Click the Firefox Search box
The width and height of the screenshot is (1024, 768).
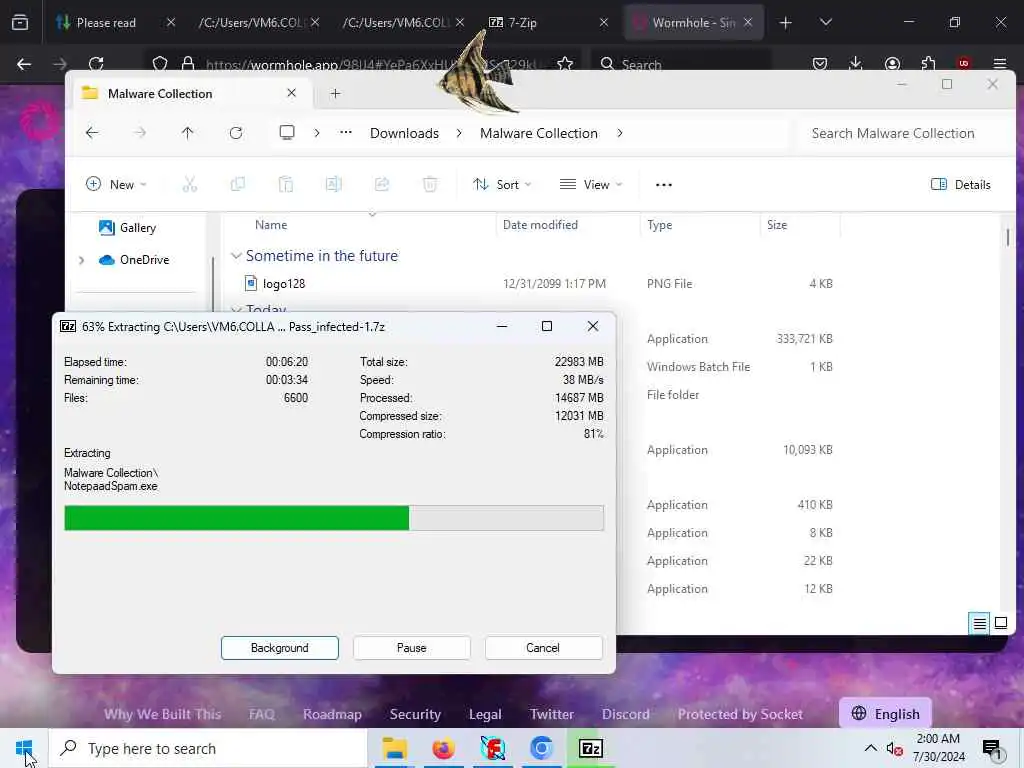coord(681,63)
